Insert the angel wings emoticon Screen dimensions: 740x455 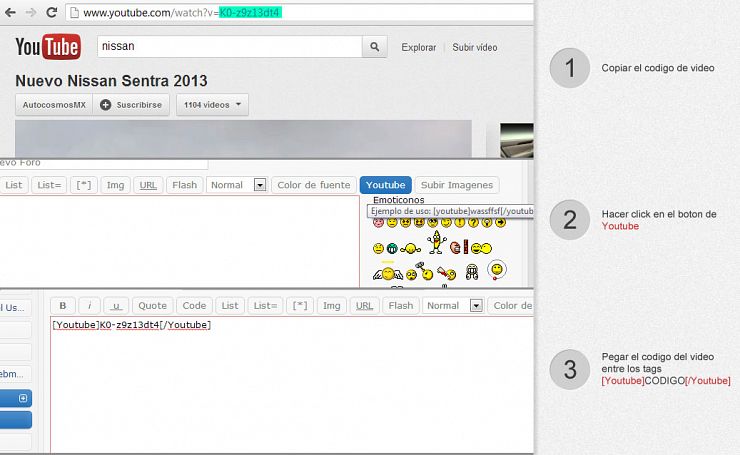tap(388, 273)
